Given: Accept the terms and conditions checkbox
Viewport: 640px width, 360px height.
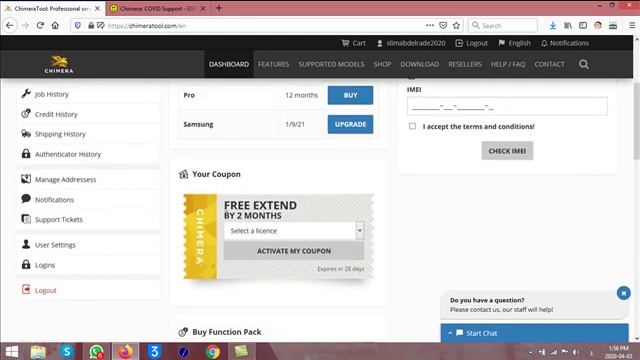Looking at the screenshot, I should (x=412, y=126).
